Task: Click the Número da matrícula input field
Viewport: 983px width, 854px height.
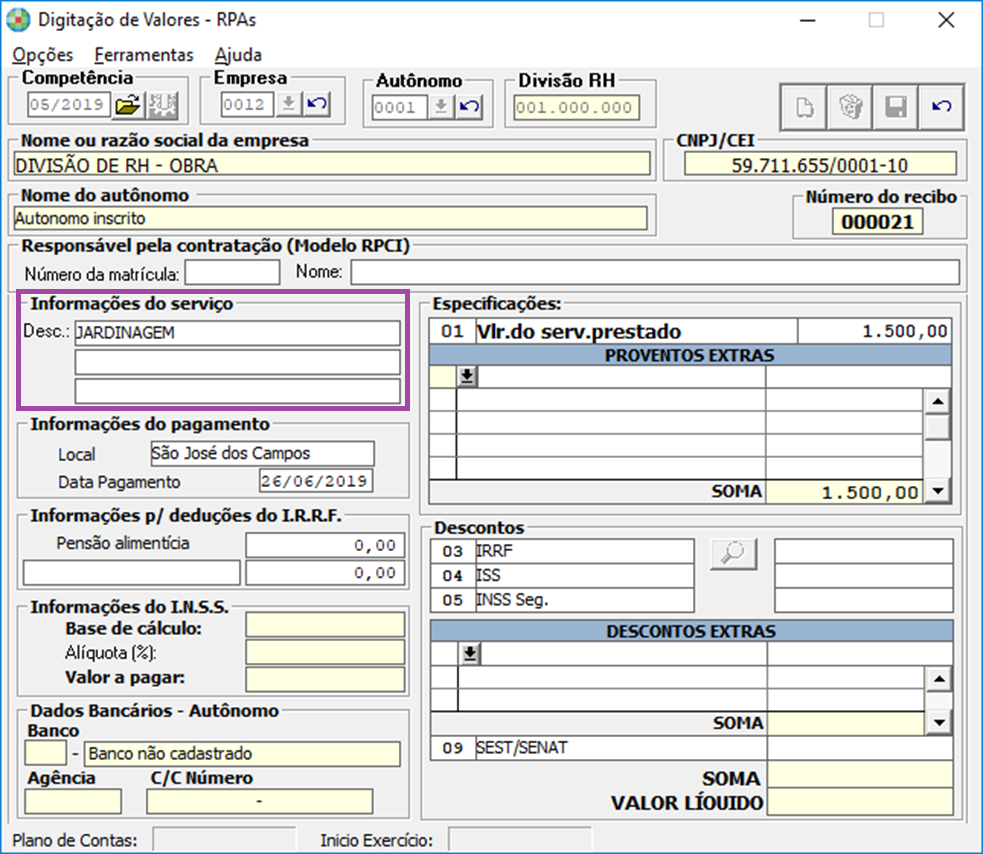Action: (232, 271)
